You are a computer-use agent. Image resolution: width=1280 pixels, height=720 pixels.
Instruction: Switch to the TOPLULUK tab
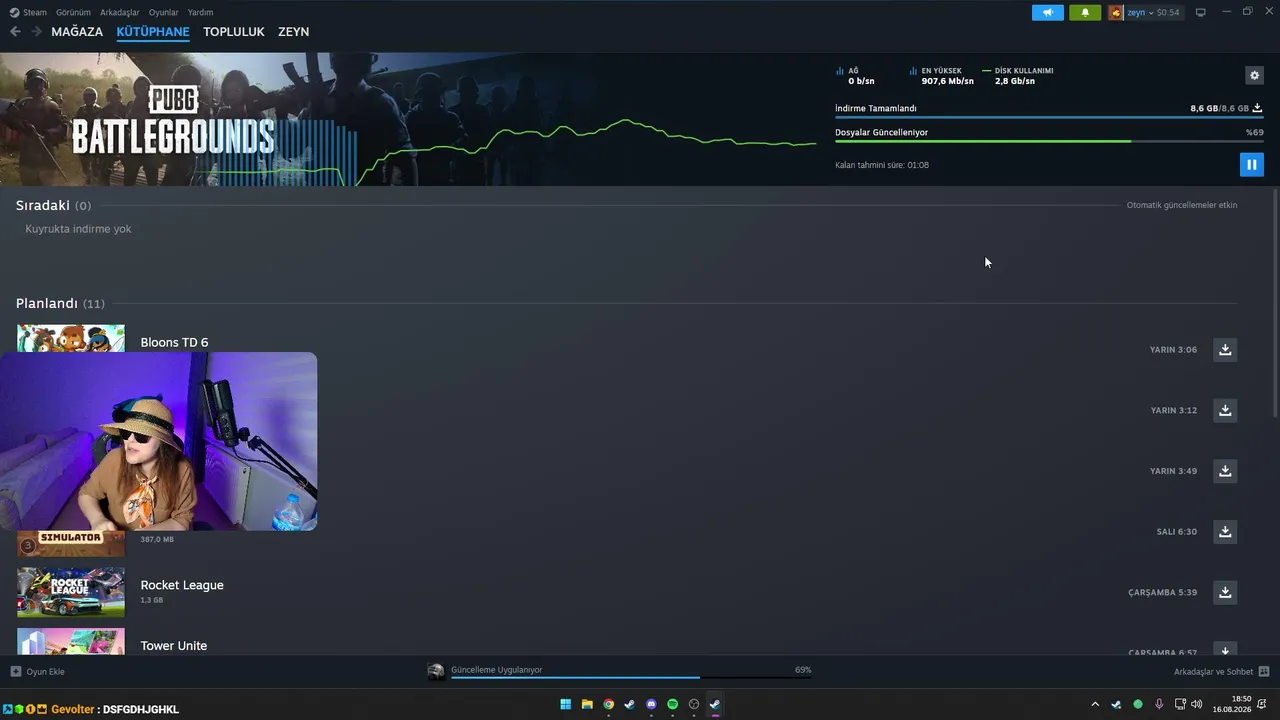pyautogui.click(x=234, y=32)
